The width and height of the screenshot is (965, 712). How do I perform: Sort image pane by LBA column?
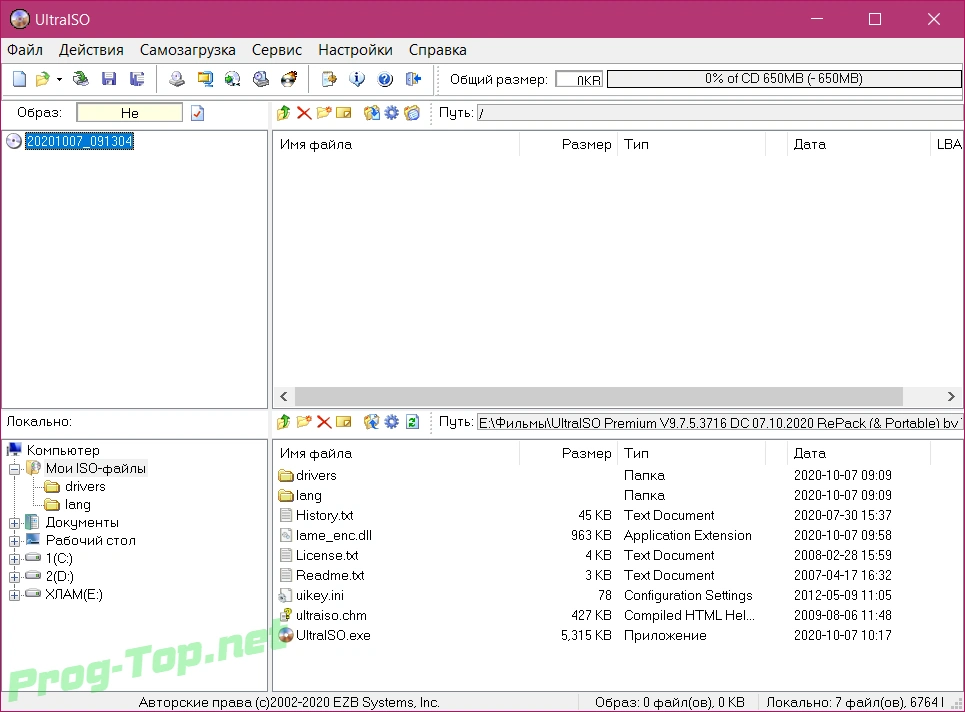(x=947, y=144)
